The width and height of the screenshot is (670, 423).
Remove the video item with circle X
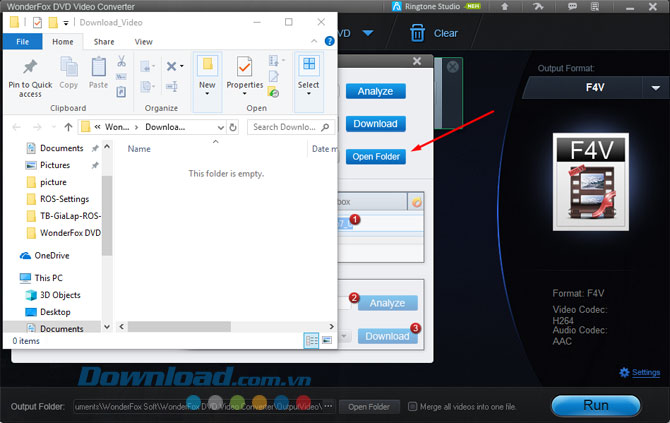pyautogui.click(x=453, y=66)
